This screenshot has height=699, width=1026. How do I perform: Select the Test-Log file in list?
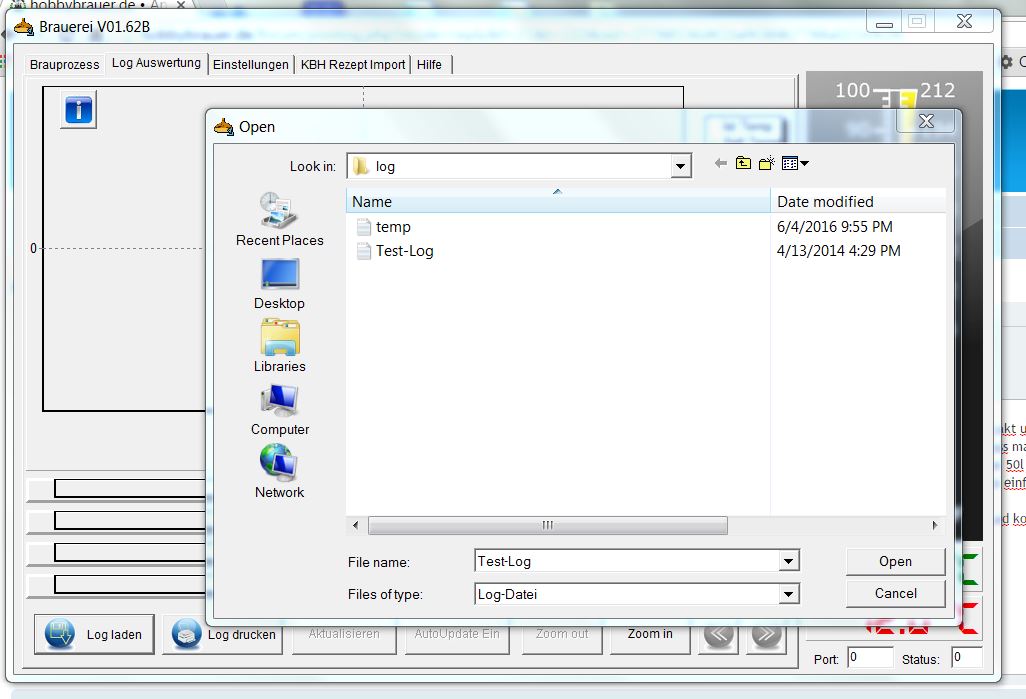tap(404, 251)
